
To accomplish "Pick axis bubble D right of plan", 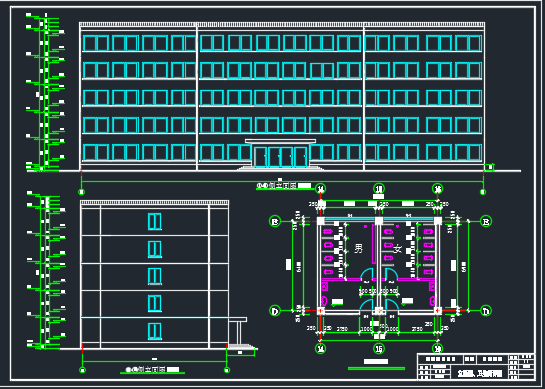I will tap(486, 310).
